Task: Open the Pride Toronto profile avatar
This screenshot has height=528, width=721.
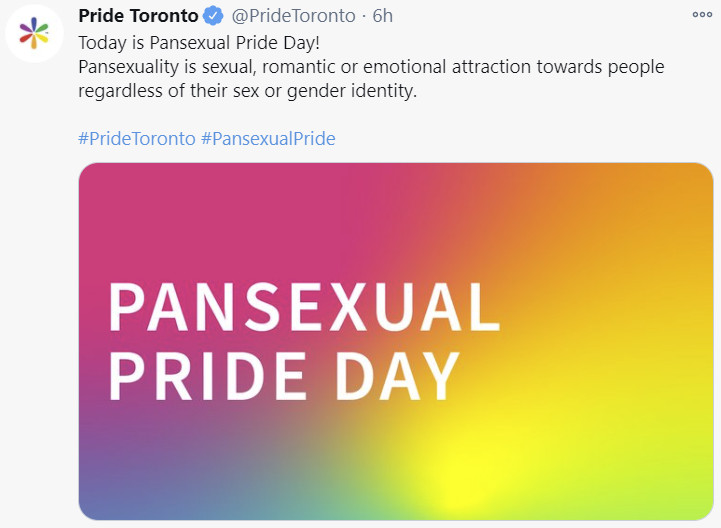Action: 34,33
